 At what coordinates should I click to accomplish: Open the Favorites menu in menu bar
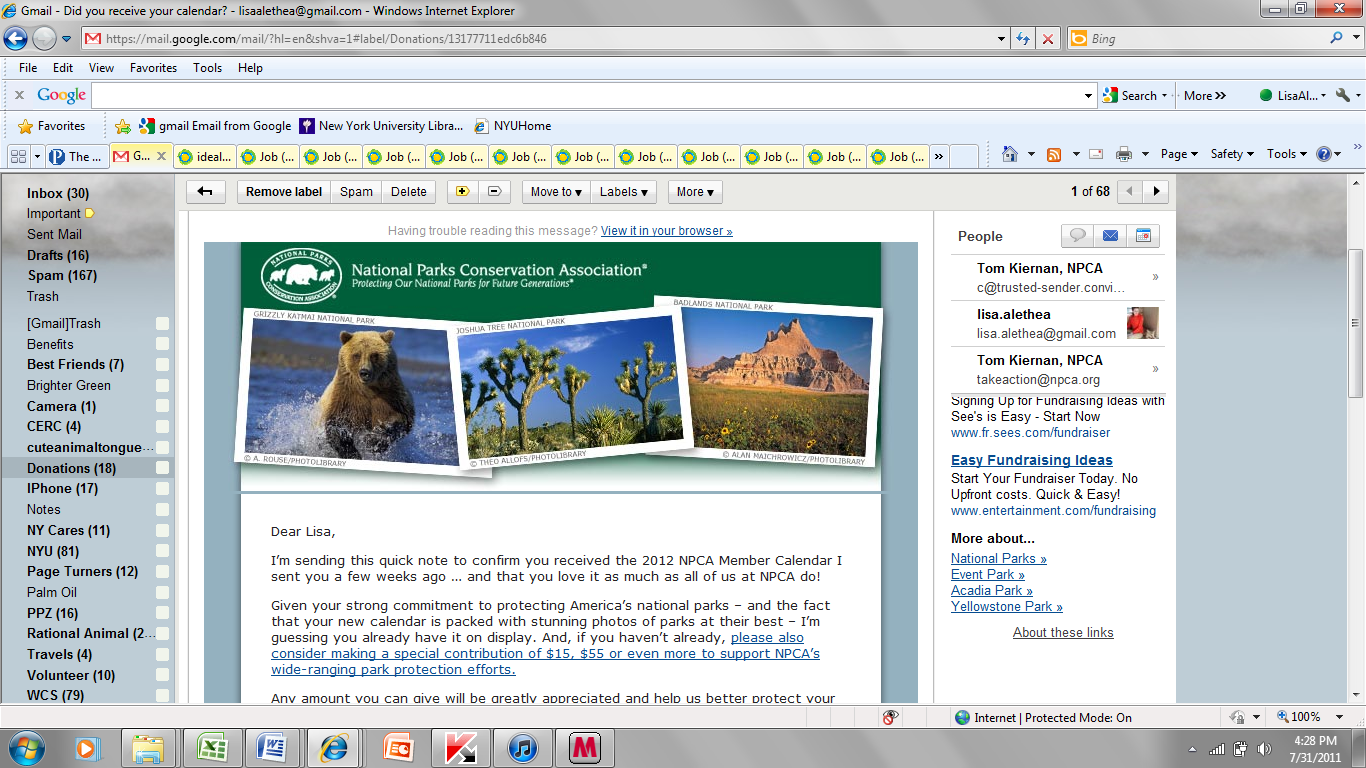click(153, 68)
